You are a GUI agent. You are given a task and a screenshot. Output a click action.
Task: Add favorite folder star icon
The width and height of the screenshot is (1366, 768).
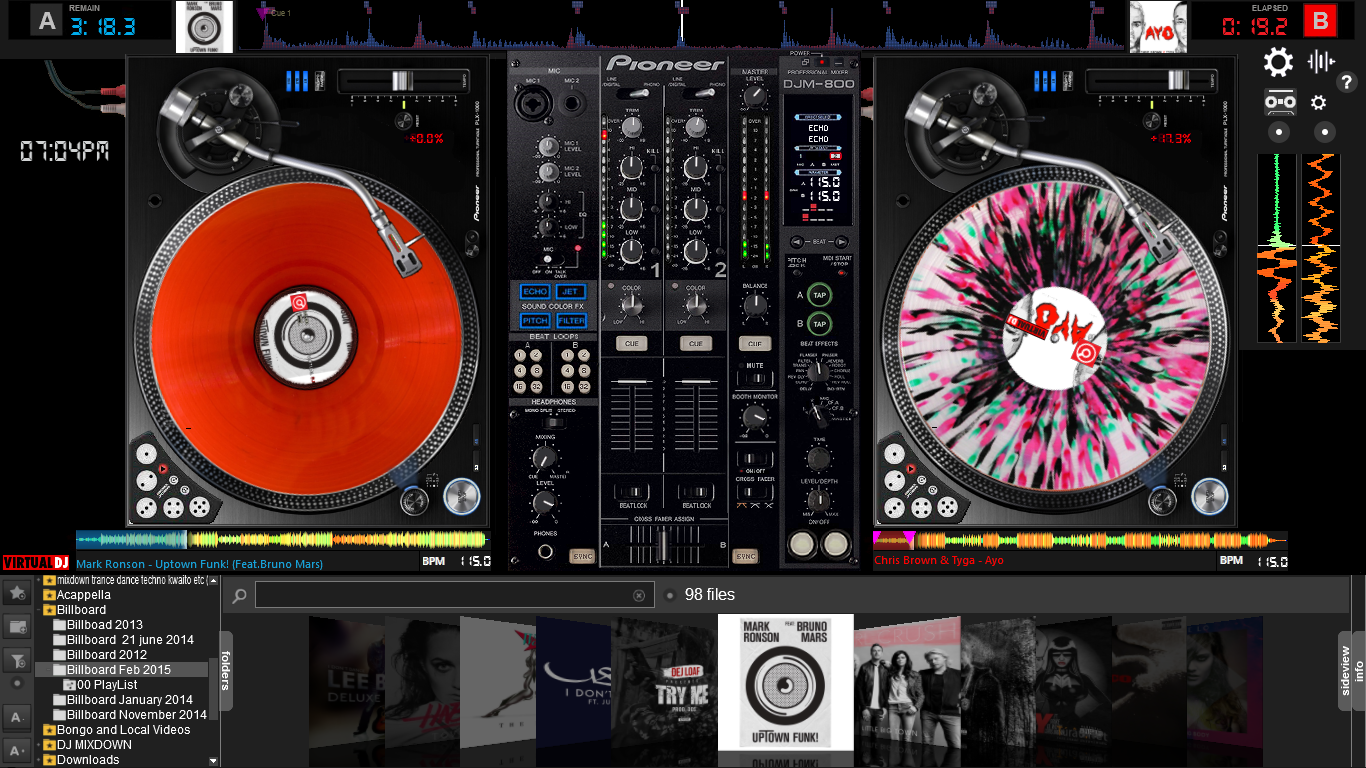tap(16, 593)
